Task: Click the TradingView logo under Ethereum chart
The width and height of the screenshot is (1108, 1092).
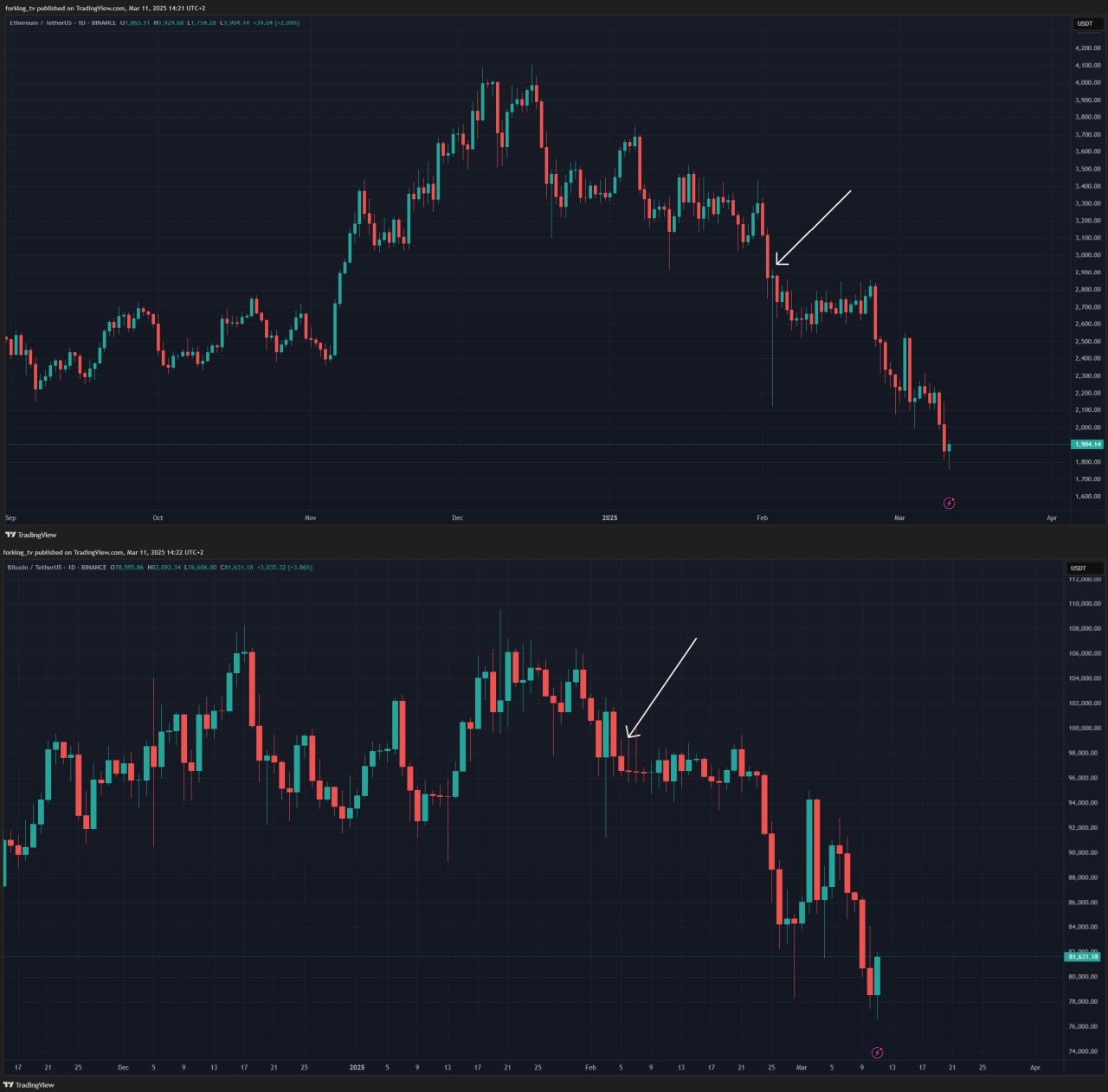Action: (x=30, y=535)
